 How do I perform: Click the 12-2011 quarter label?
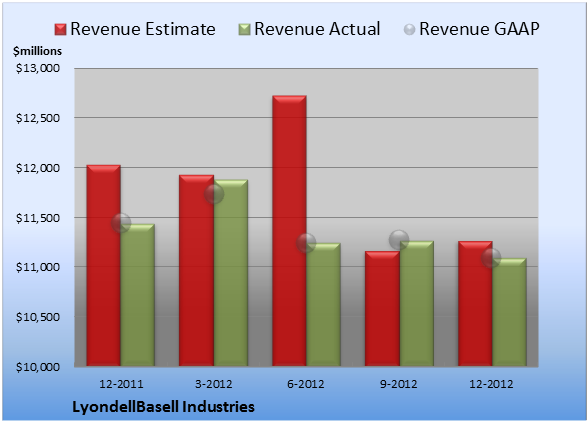point(121,384)
